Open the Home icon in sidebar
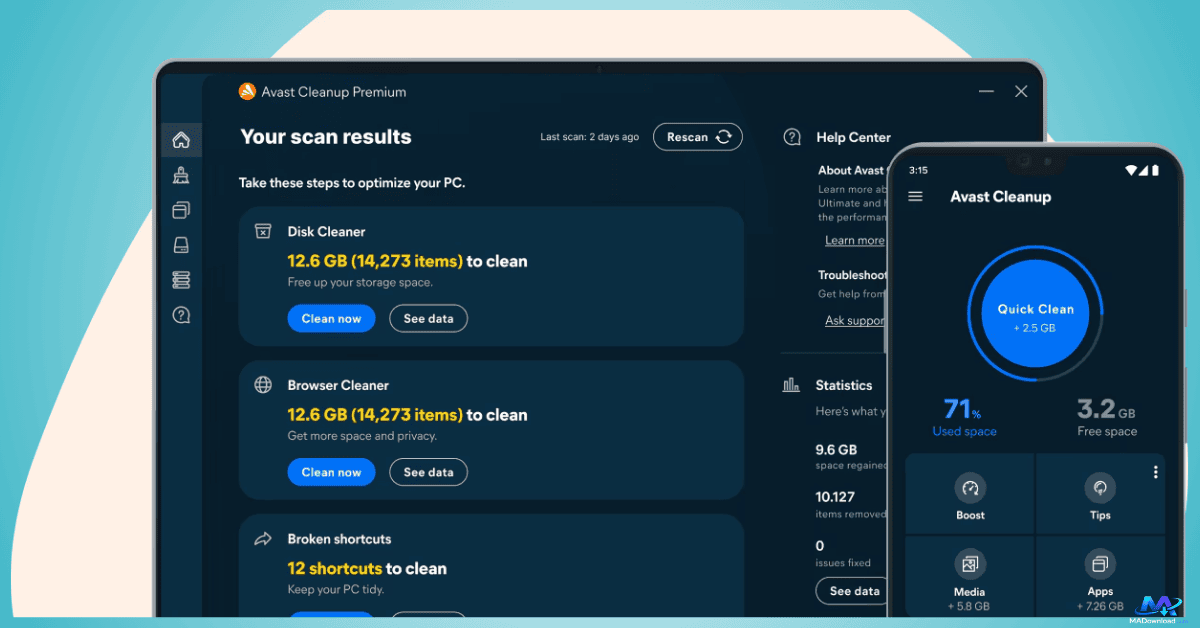Image resolution: width=1200 pixels, height=628 pixels. [x=181, y=140]
